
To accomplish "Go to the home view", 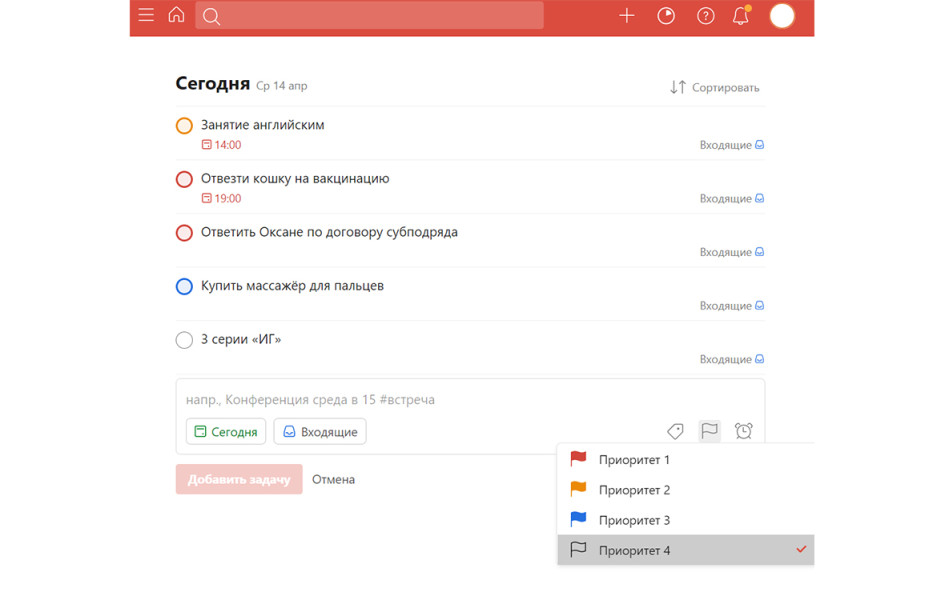I will [176, 14].
